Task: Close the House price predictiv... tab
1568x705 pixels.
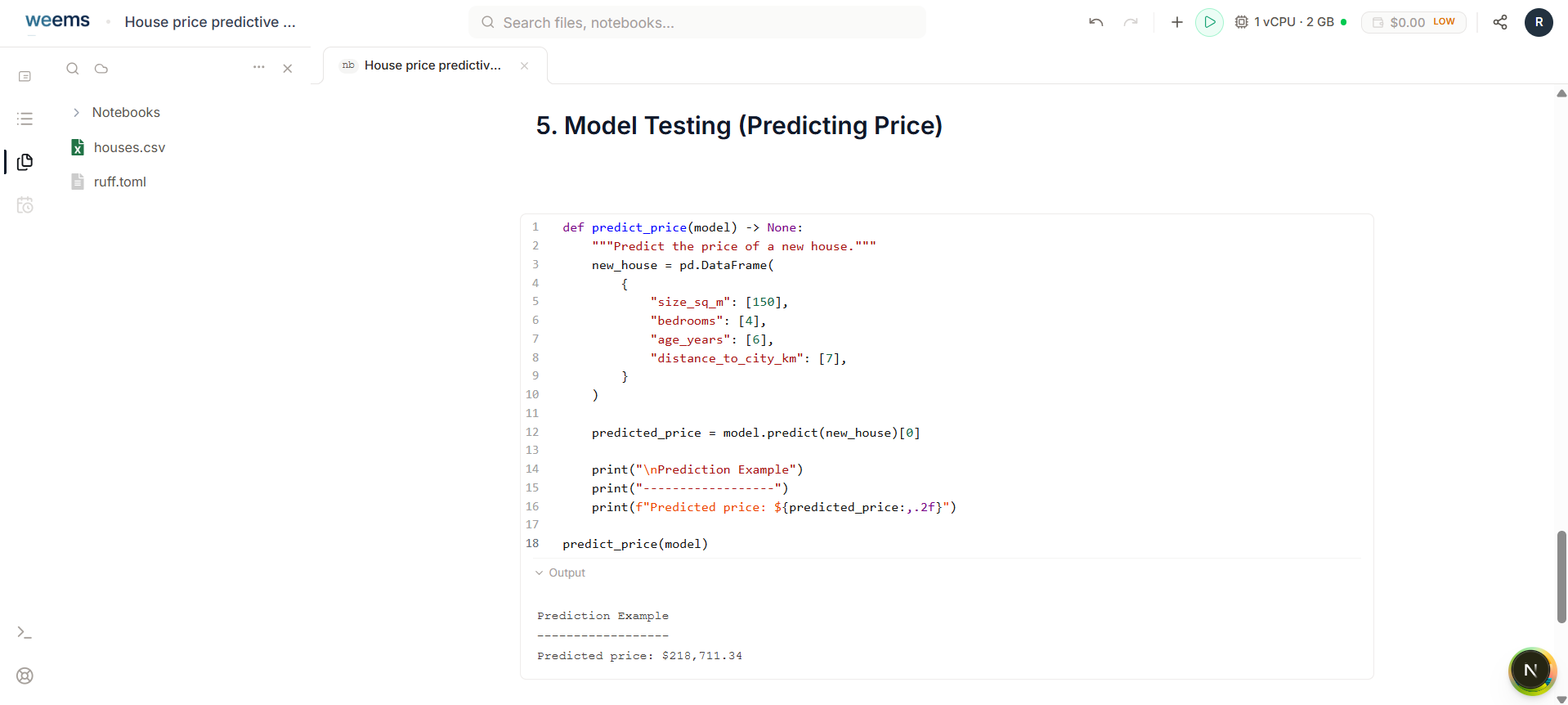Action: click(525, 65)
